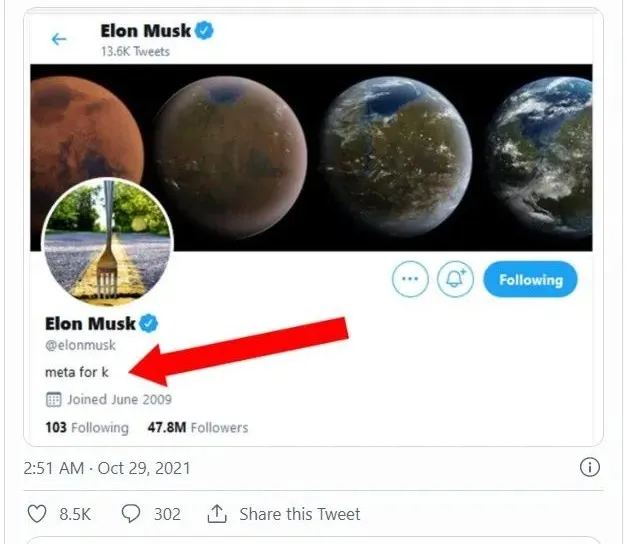Open the 47.8M Followers list
Image resolution: width=631 pixels, height=544 pixels.
pyautogui.click(x=197, y=427)
